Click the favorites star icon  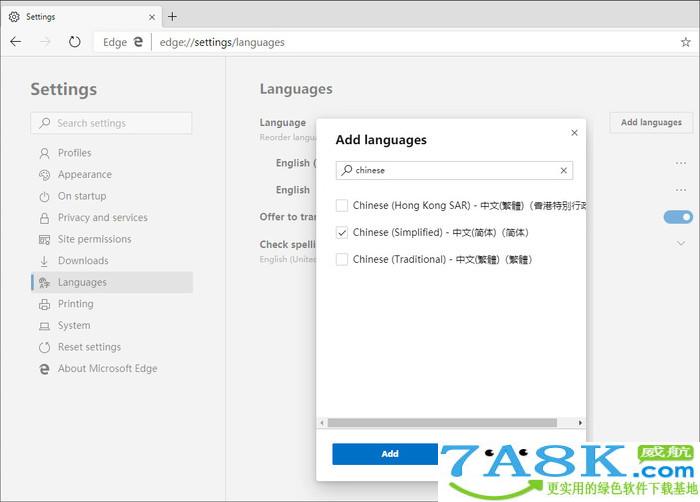pos(685,42)
